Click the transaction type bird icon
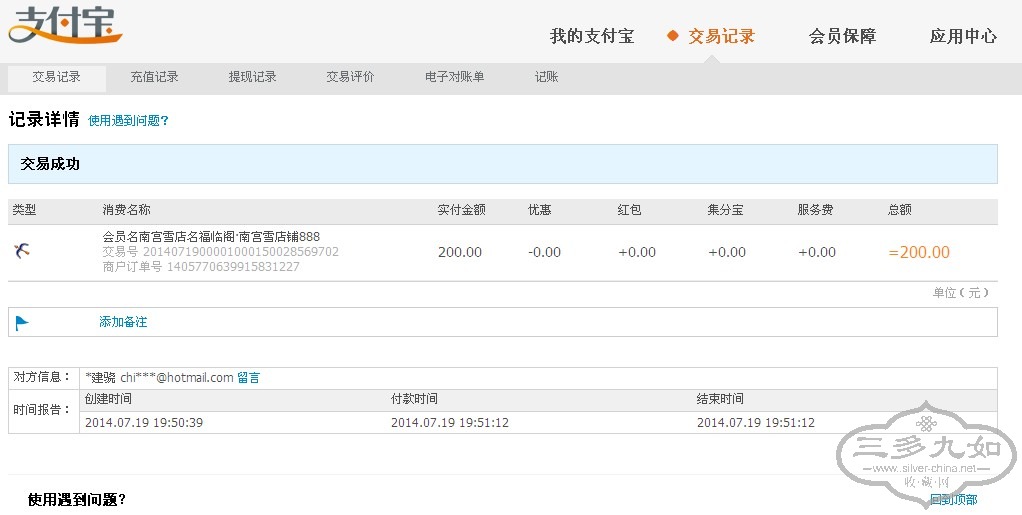 (x=22, y=251)
